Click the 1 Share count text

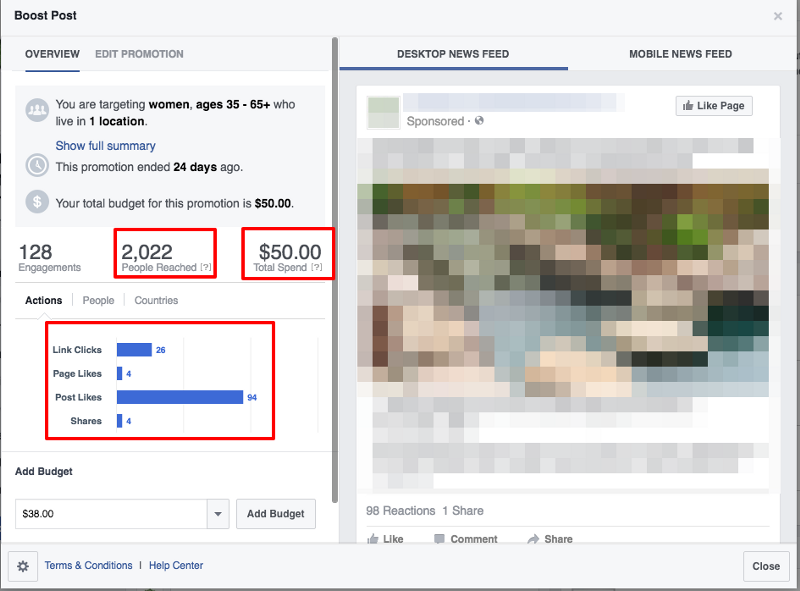(463, 511)
